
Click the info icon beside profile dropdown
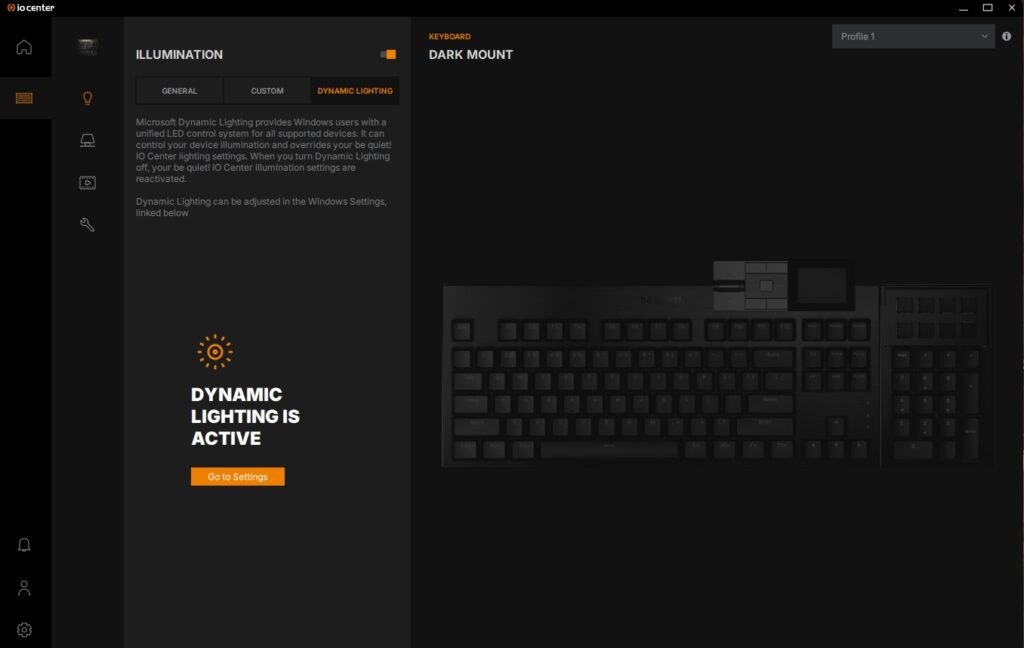coord(1006,37)
